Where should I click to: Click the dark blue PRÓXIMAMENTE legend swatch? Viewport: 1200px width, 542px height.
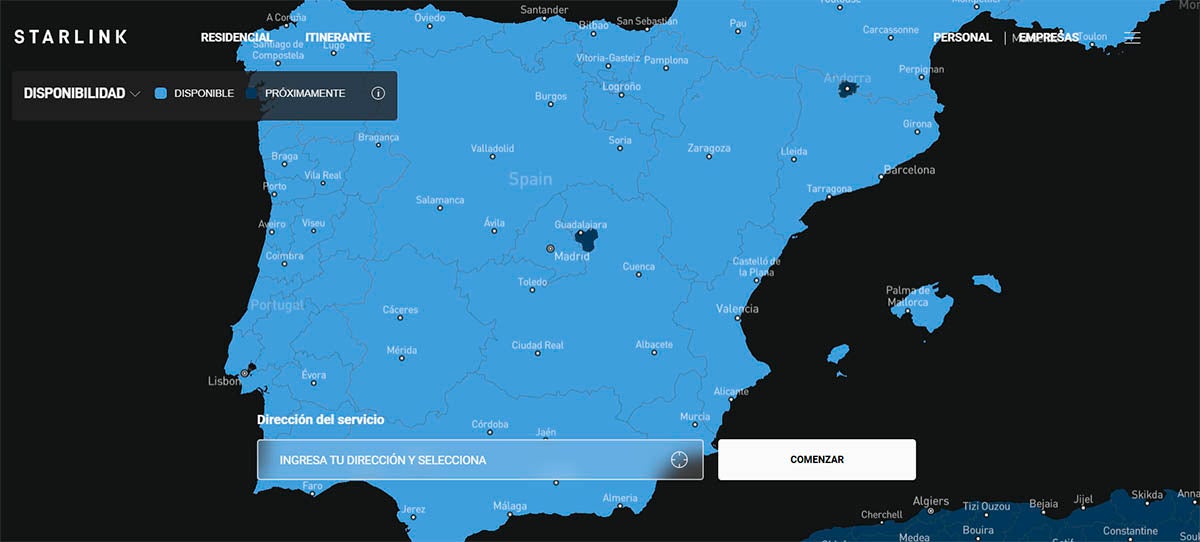[x=252, y=93]
